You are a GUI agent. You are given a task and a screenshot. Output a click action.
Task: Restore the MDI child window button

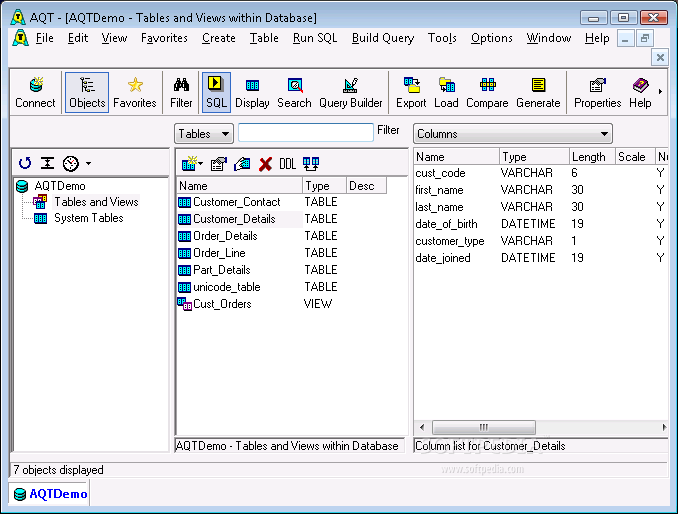(645, 38)
